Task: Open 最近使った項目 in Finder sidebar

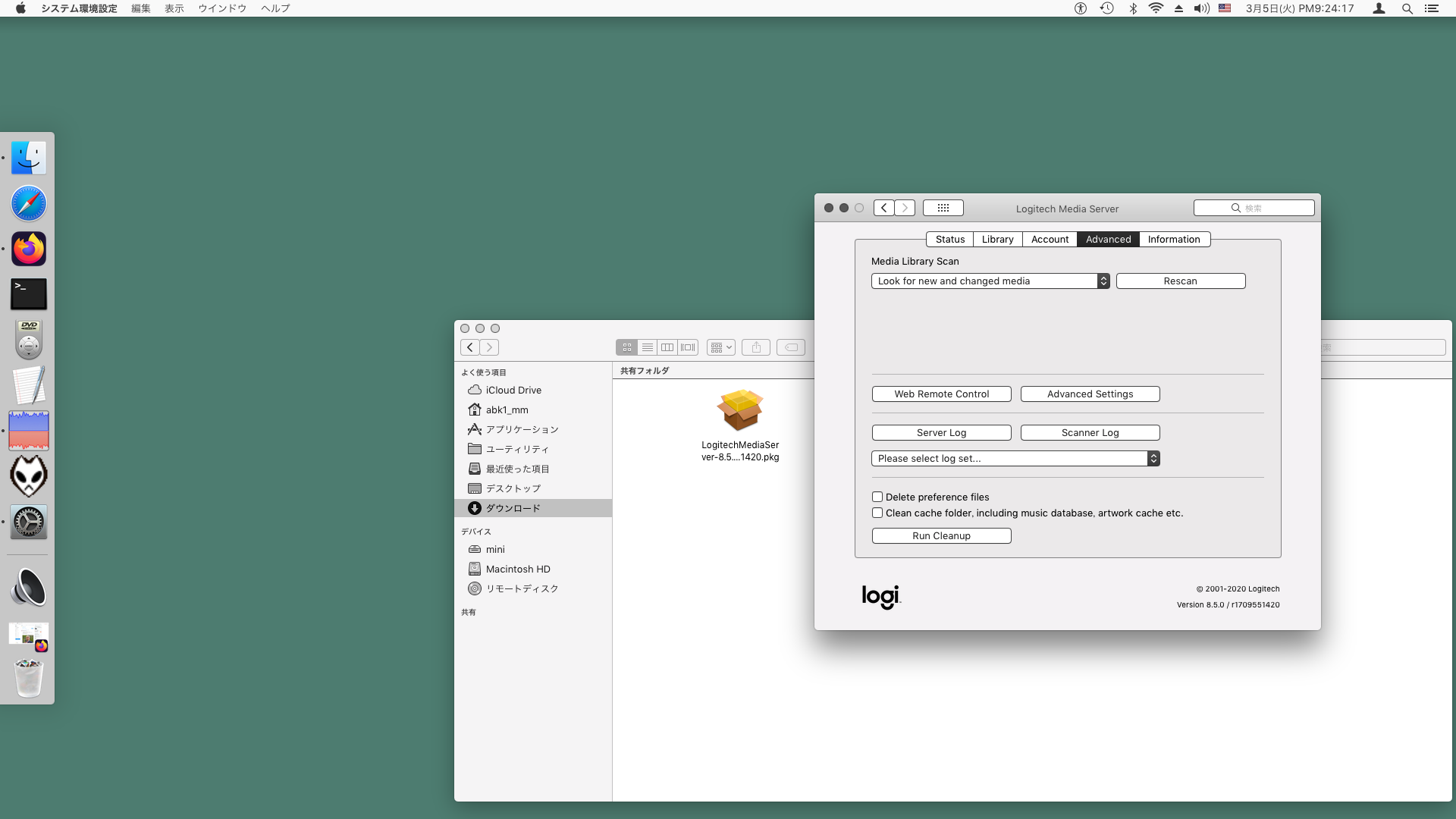Action: tap(533, 469)
